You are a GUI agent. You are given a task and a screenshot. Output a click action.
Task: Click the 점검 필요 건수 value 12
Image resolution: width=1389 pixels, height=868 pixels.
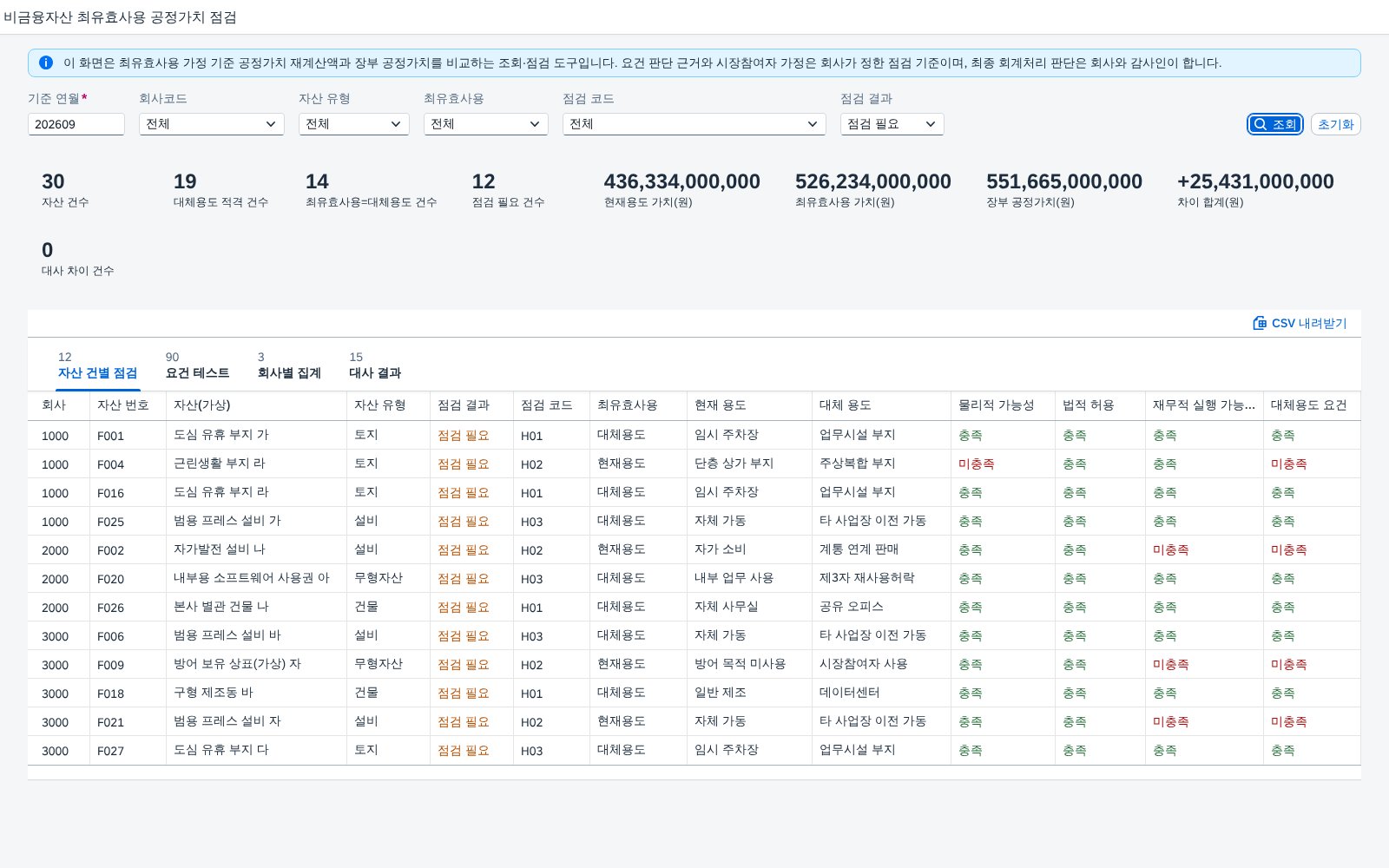coord(484,181)
